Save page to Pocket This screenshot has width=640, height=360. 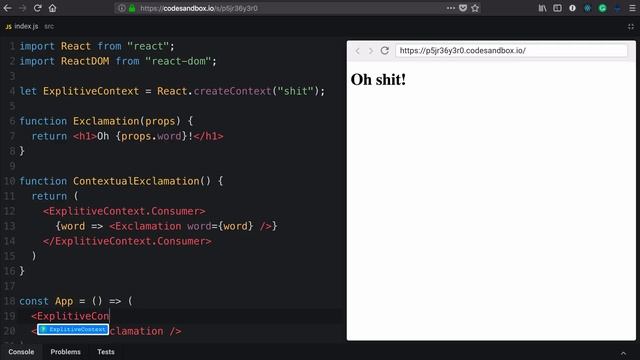click(463, 8)
